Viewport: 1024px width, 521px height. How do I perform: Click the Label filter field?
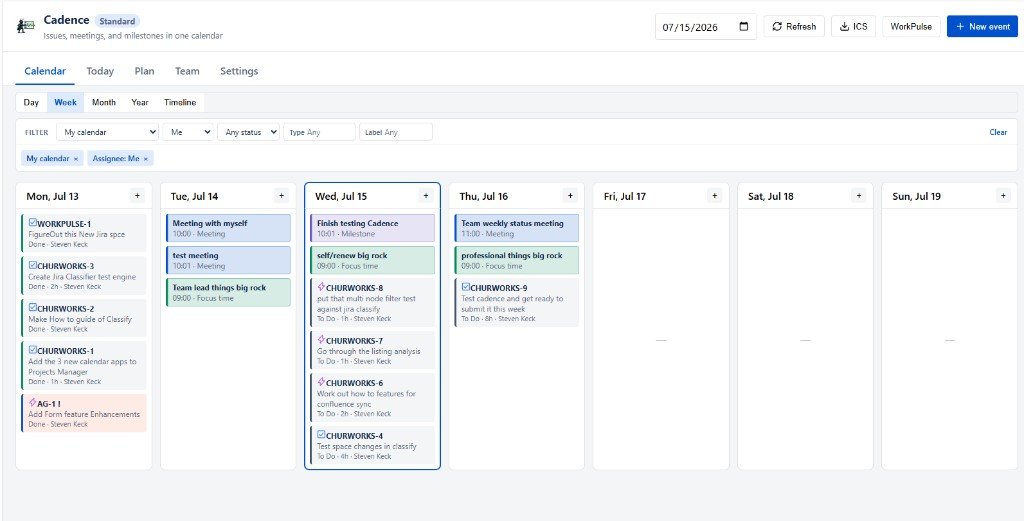coord(396,132)
